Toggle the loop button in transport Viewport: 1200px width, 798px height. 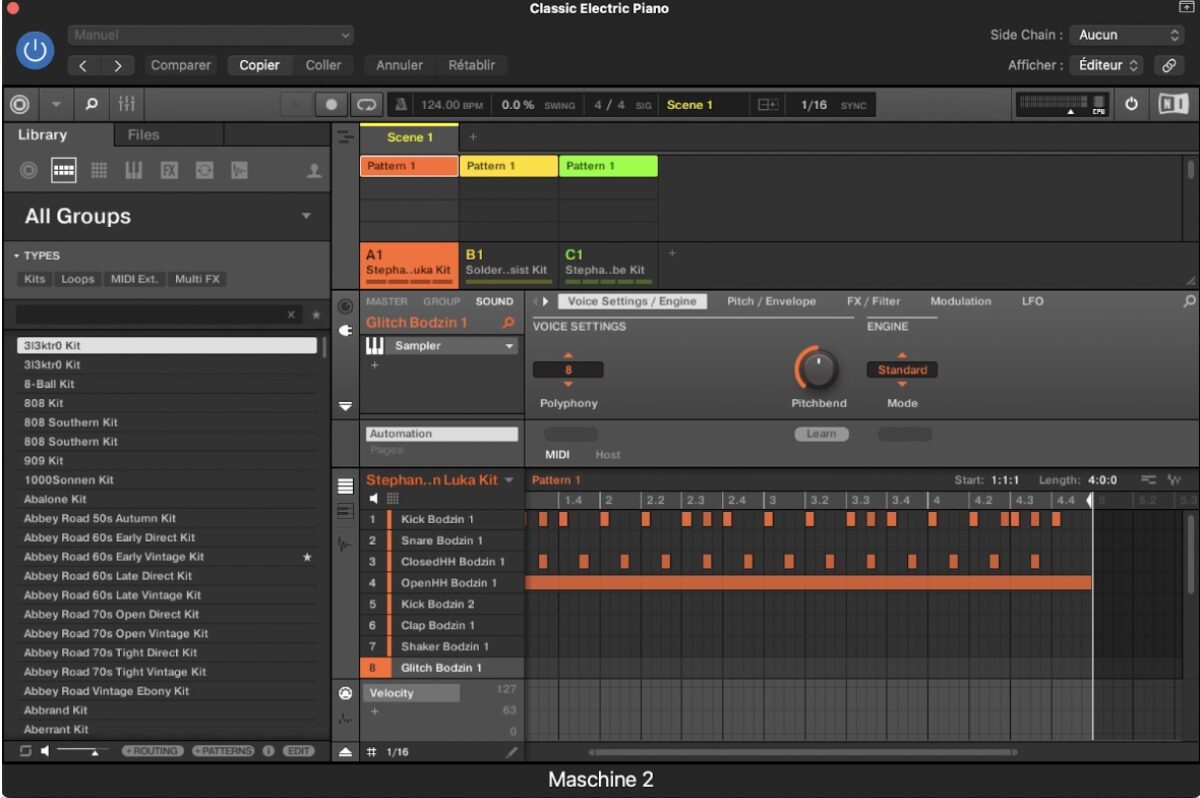pyautogui.click(x=366, y=105)
